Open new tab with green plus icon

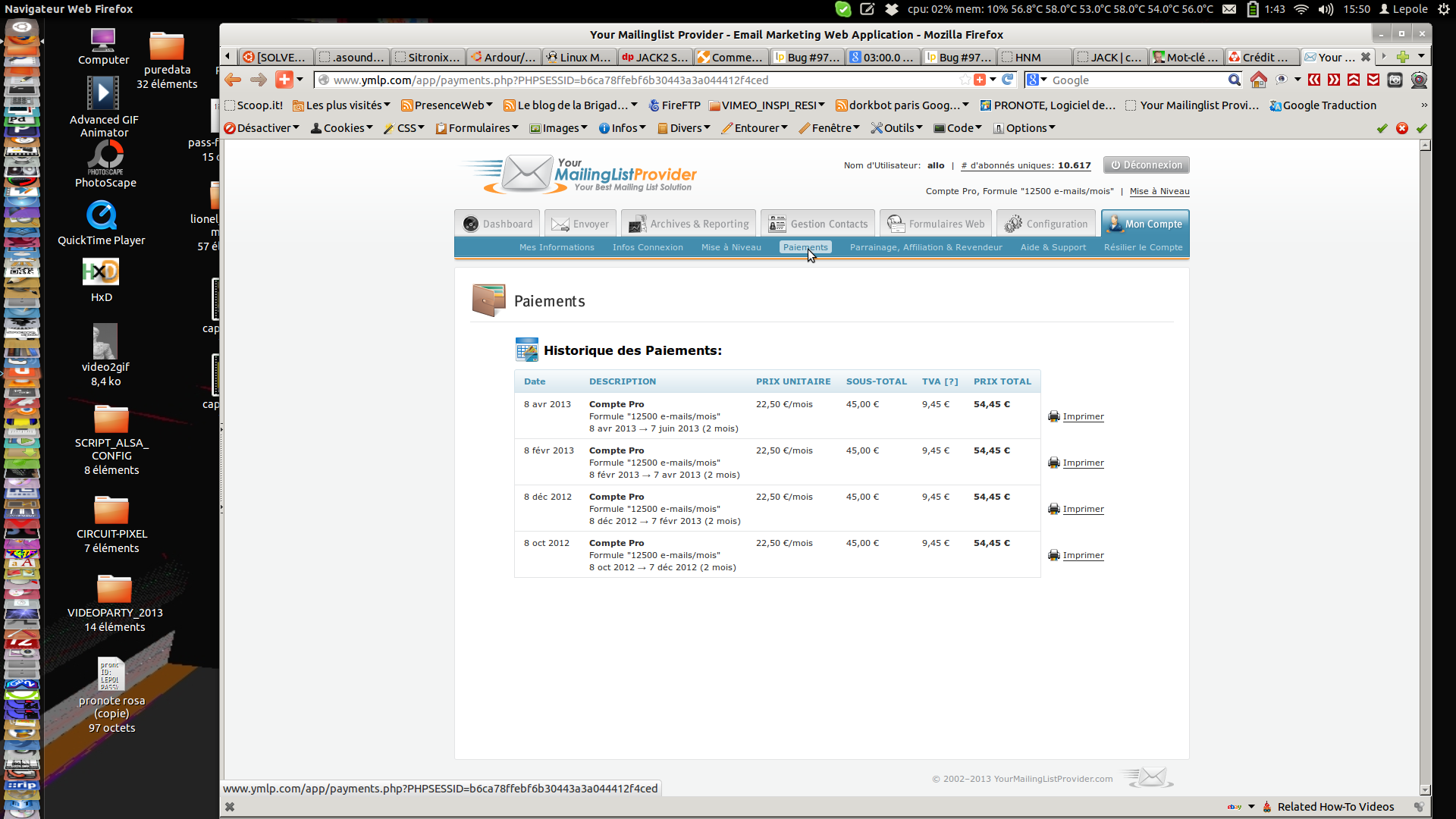tap(1402, 57)
